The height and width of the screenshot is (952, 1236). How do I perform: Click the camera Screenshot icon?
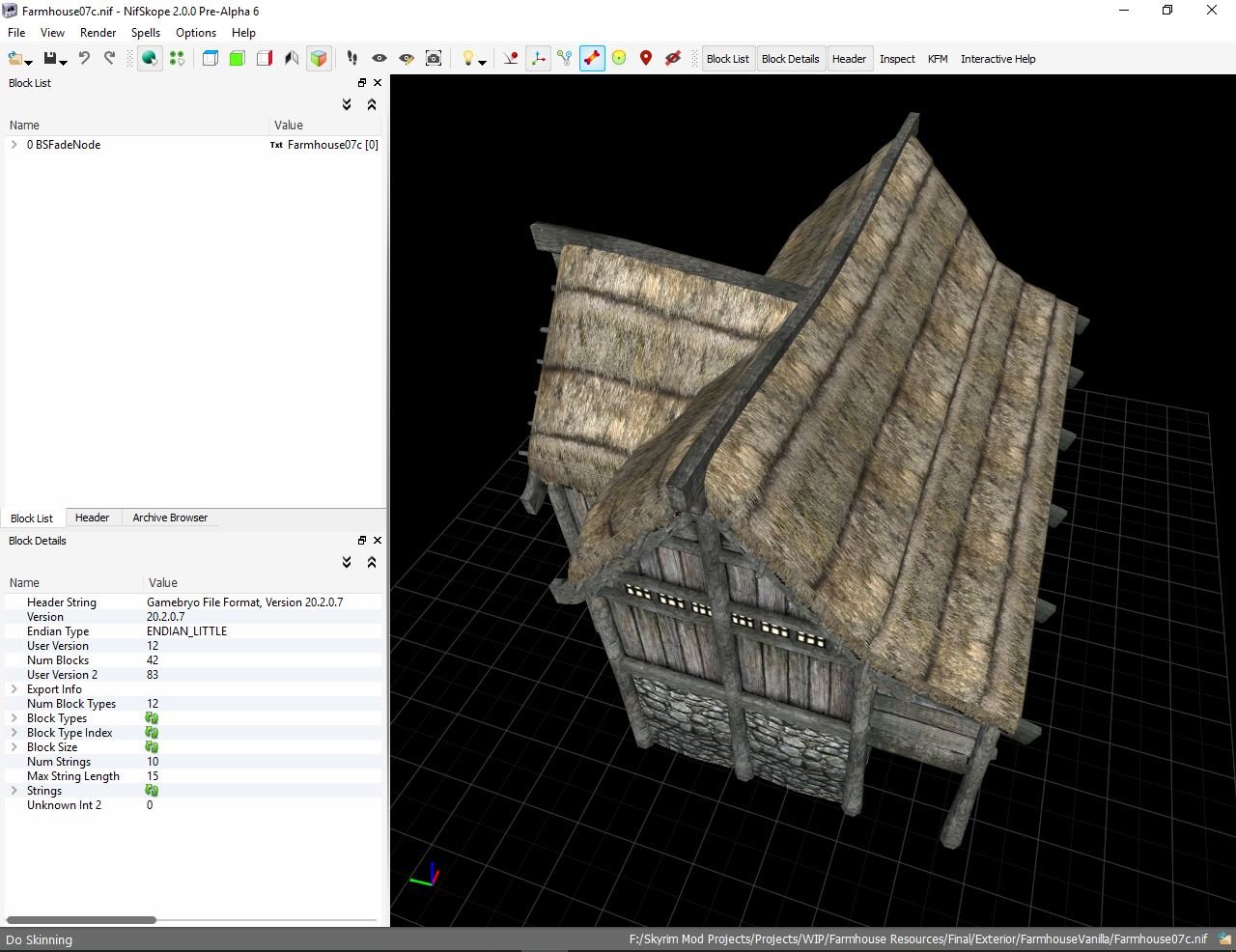[x=434, y=59]
